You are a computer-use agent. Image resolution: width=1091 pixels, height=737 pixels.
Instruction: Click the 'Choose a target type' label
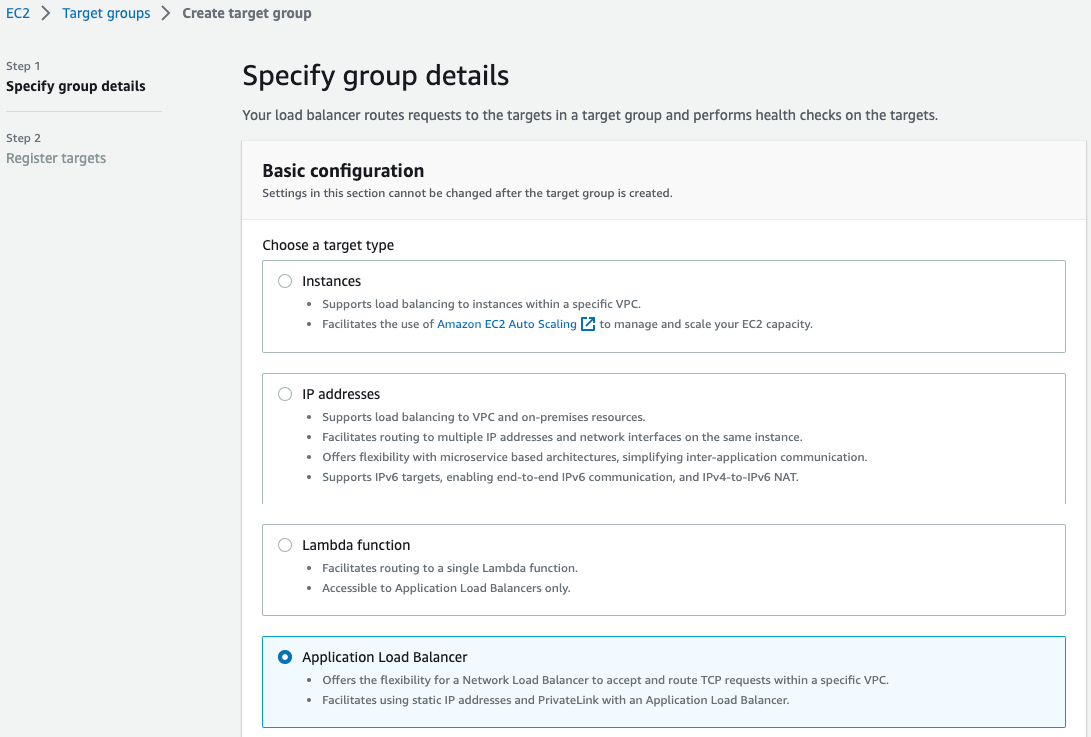(x=328, y=245)
